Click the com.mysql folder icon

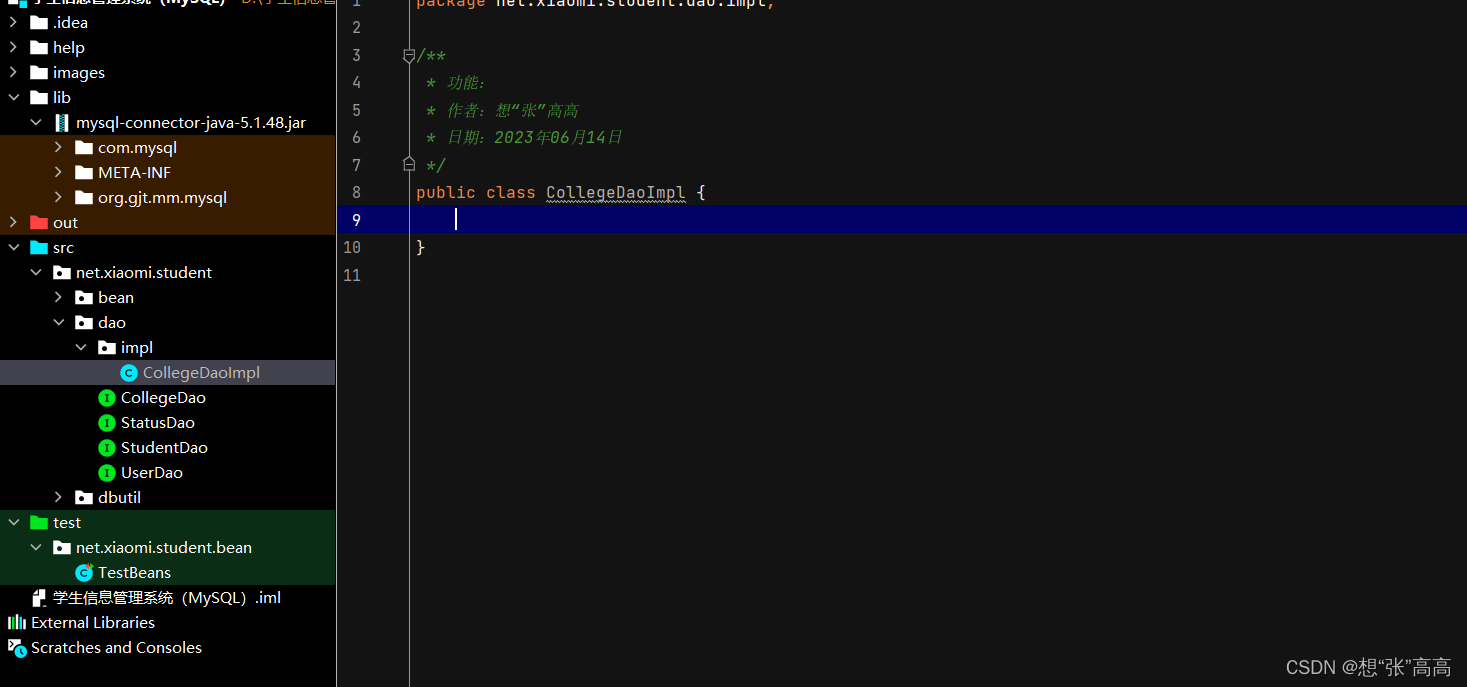pyautogui.click(x=84, y=147)
